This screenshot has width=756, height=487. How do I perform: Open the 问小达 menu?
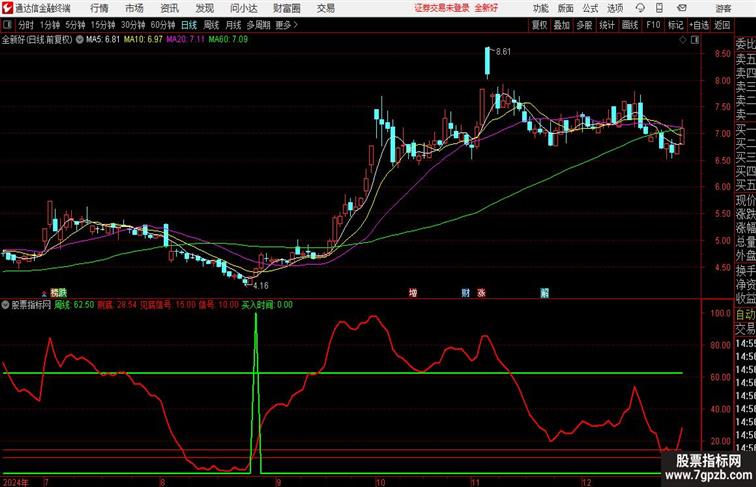tap(244, 8)
